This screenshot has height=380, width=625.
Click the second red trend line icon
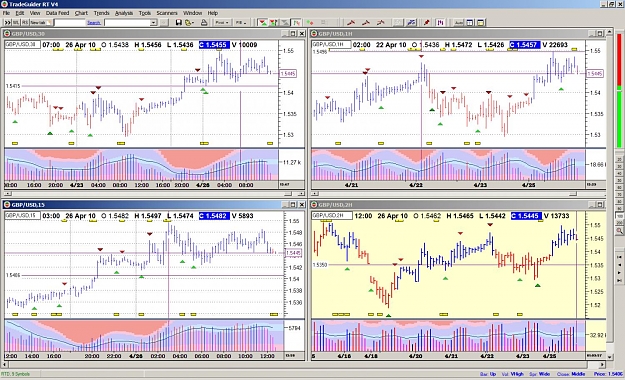pos(366,23)
